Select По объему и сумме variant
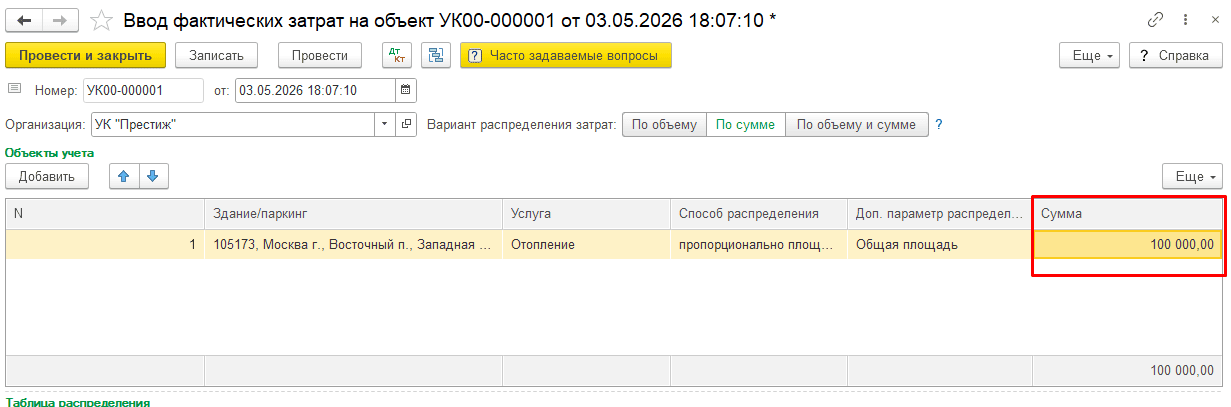The width and height of the screenshot is (1231, 407). click(x=857, y=125)
